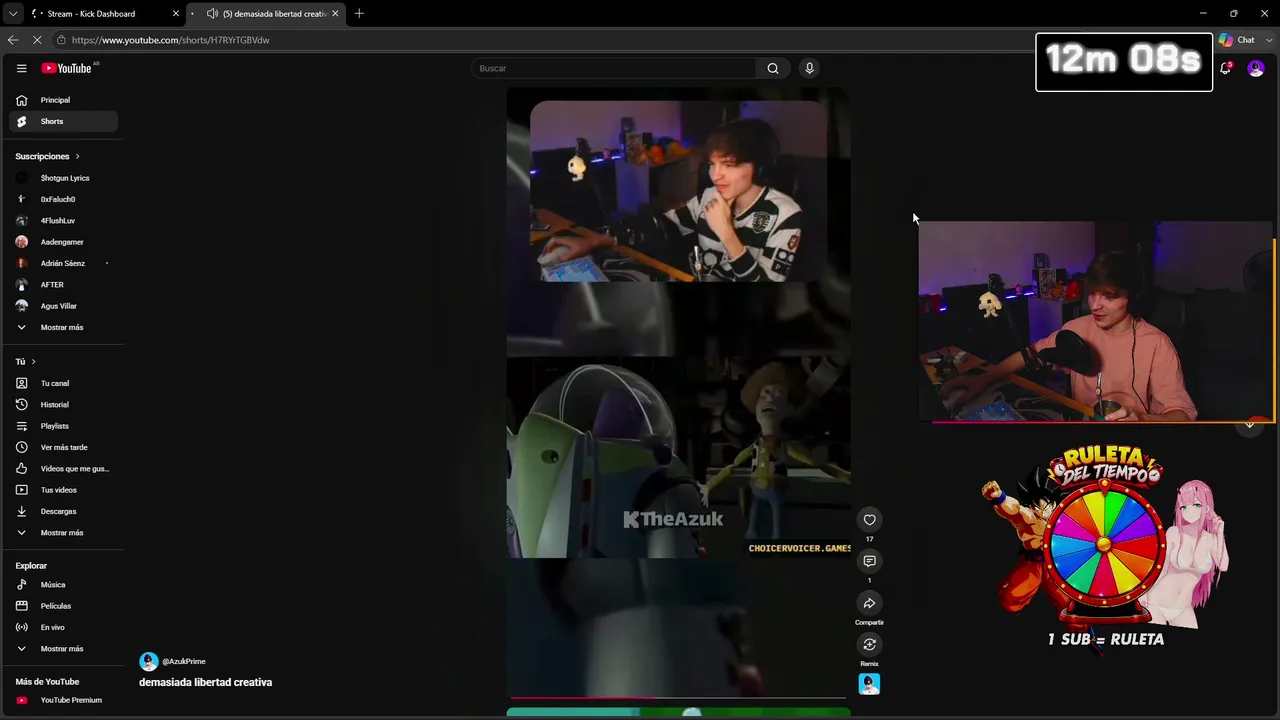Screen dimensions: 1280x720
Task: Expand the Tú section chevron
Action: coord(33,361)
